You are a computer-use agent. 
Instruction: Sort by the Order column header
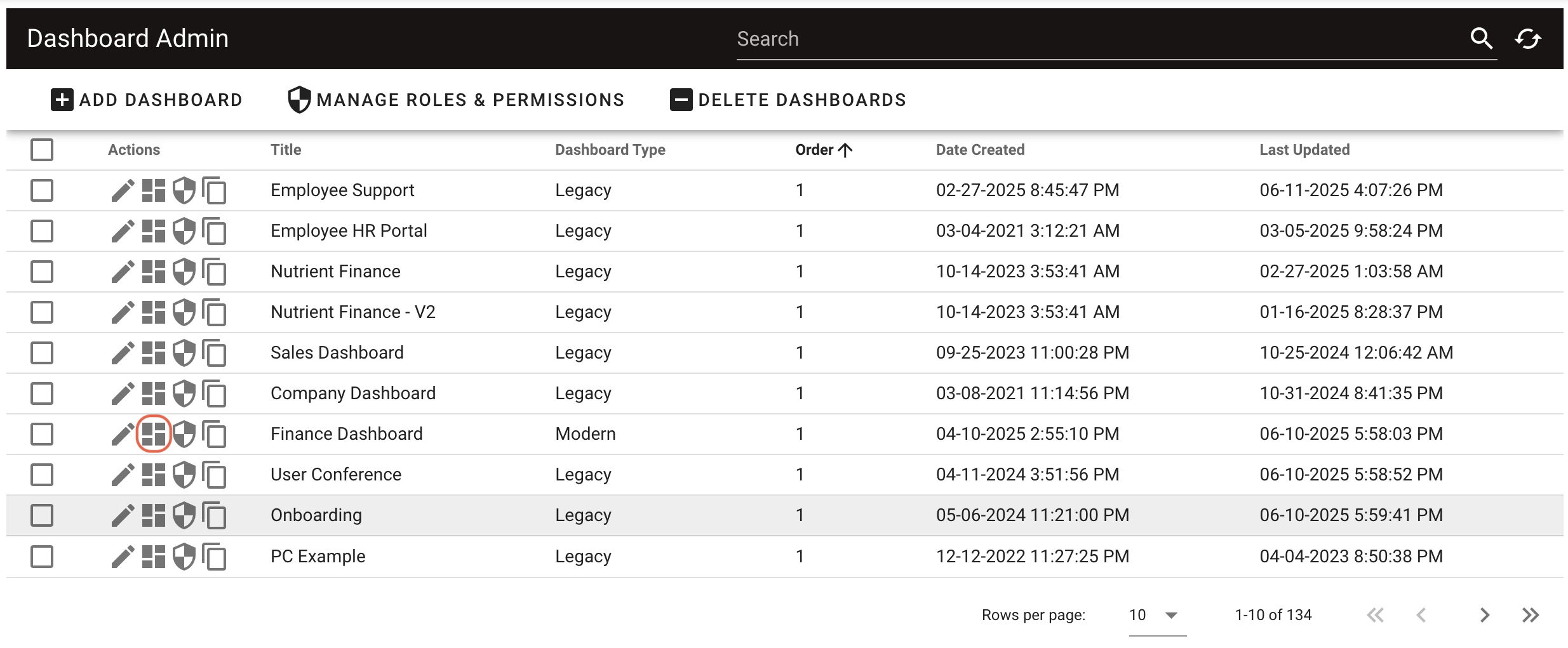click(824, 150)
